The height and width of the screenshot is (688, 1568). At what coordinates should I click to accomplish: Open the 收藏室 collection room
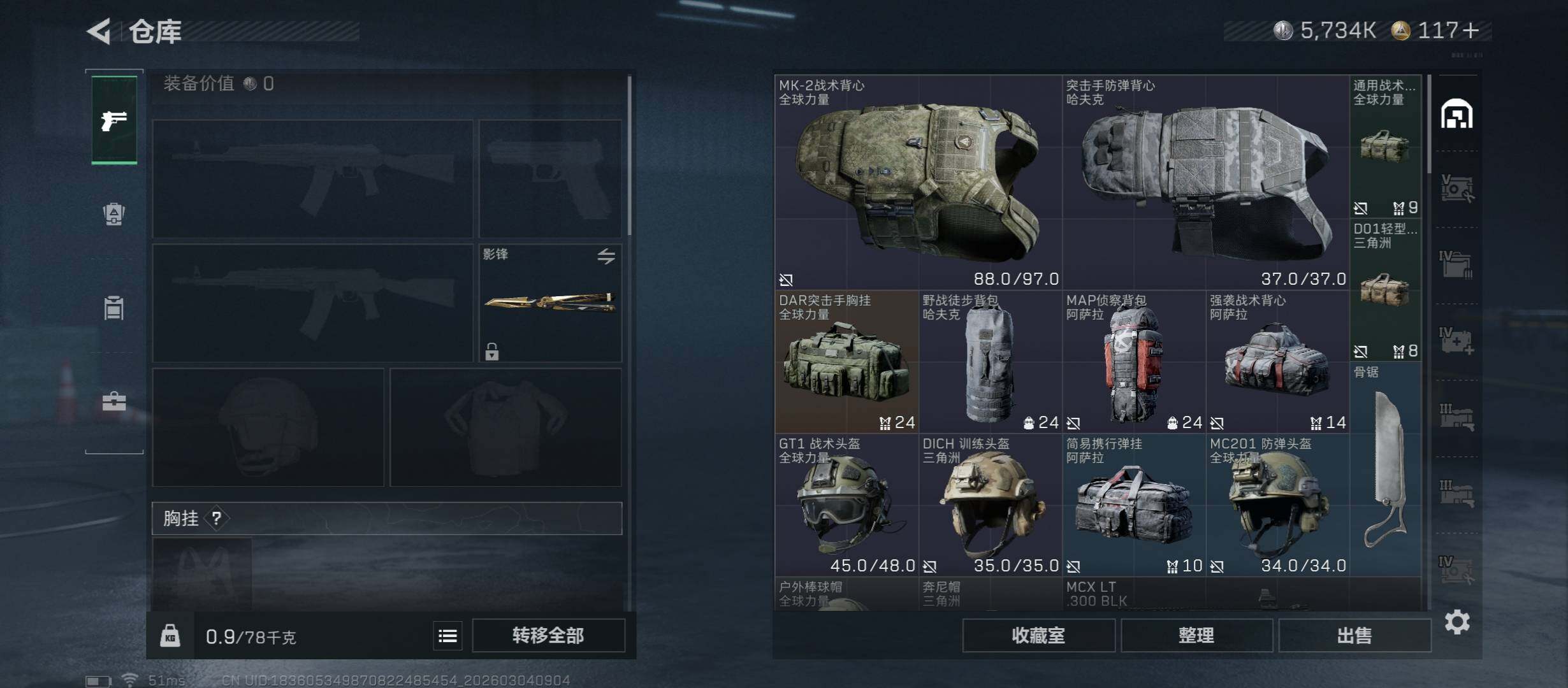(x=1038, y=636)
